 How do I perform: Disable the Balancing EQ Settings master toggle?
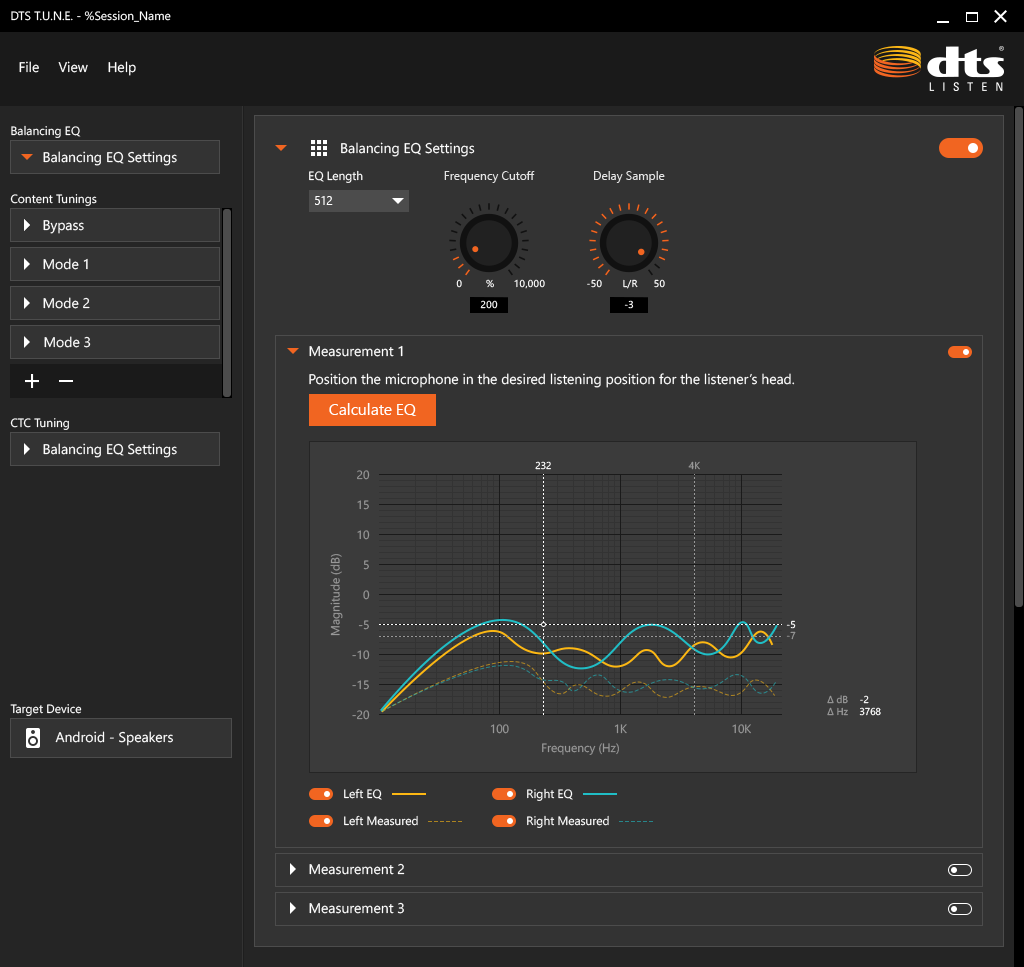(x=961, y=148)
